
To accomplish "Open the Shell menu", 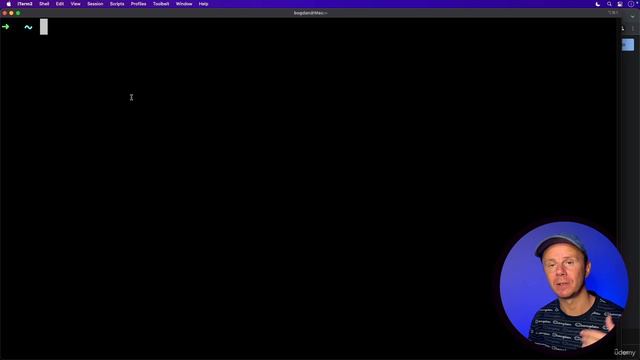I will (44, 4).
